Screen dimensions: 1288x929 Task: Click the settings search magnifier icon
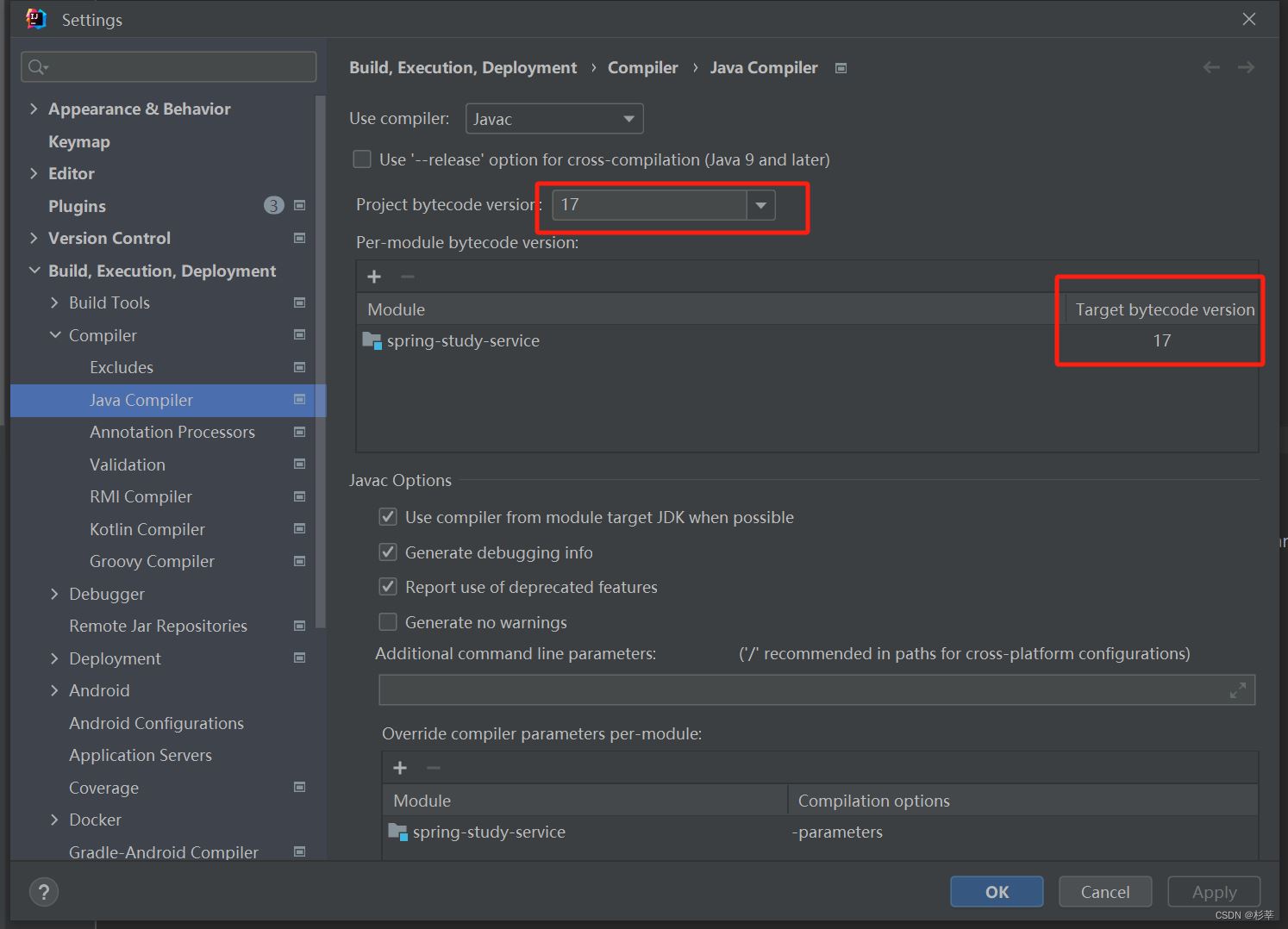37,67
